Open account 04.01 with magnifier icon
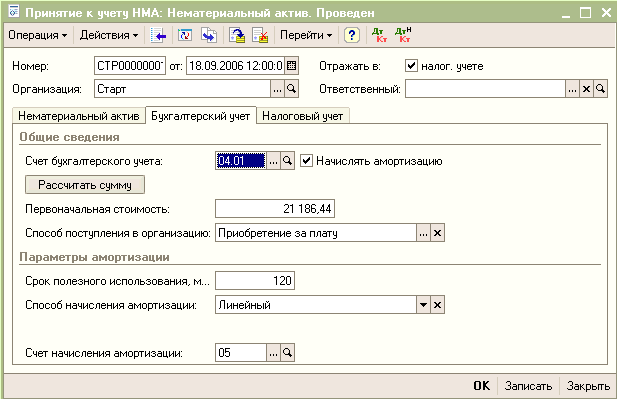617x399 pixels. (288, 161)
